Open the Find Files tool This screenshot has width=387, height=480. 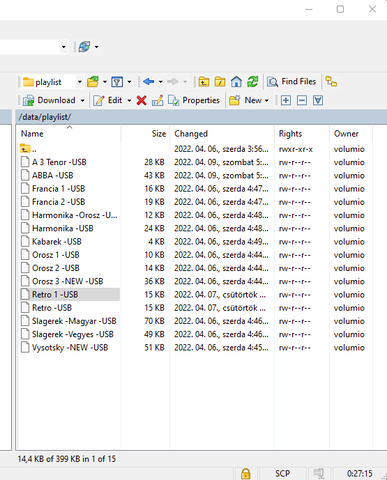click(x=292, y=82)
